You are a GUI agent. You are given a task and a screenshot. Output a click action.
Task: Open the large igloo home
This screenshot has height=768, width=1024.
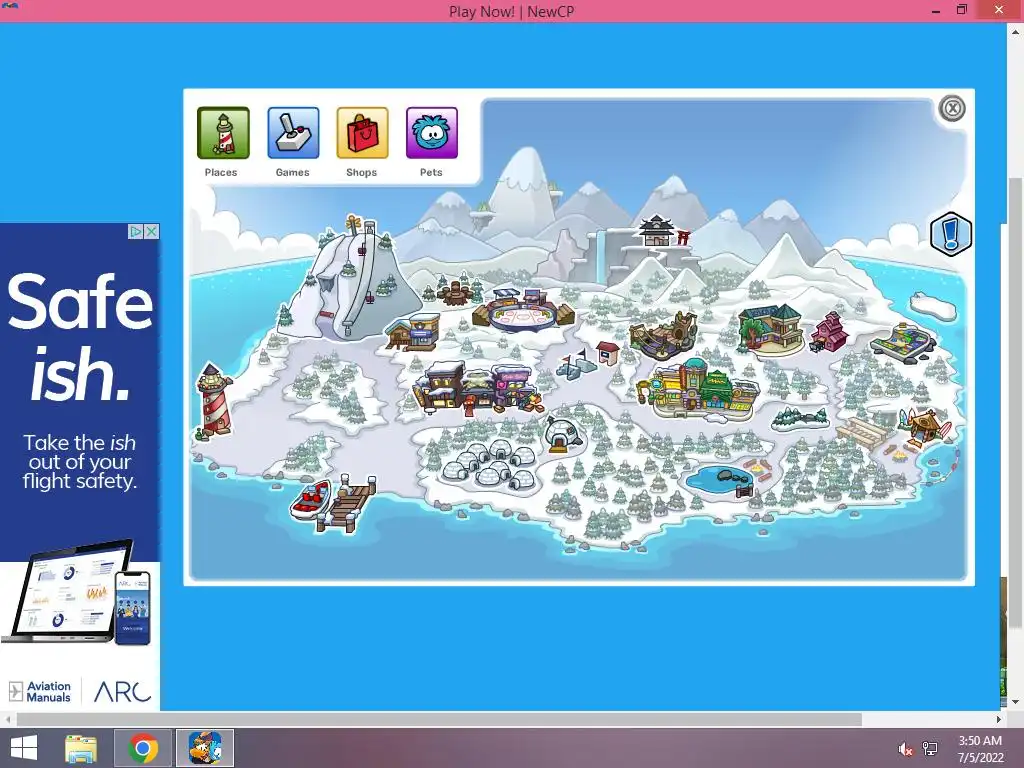(562, 435)
